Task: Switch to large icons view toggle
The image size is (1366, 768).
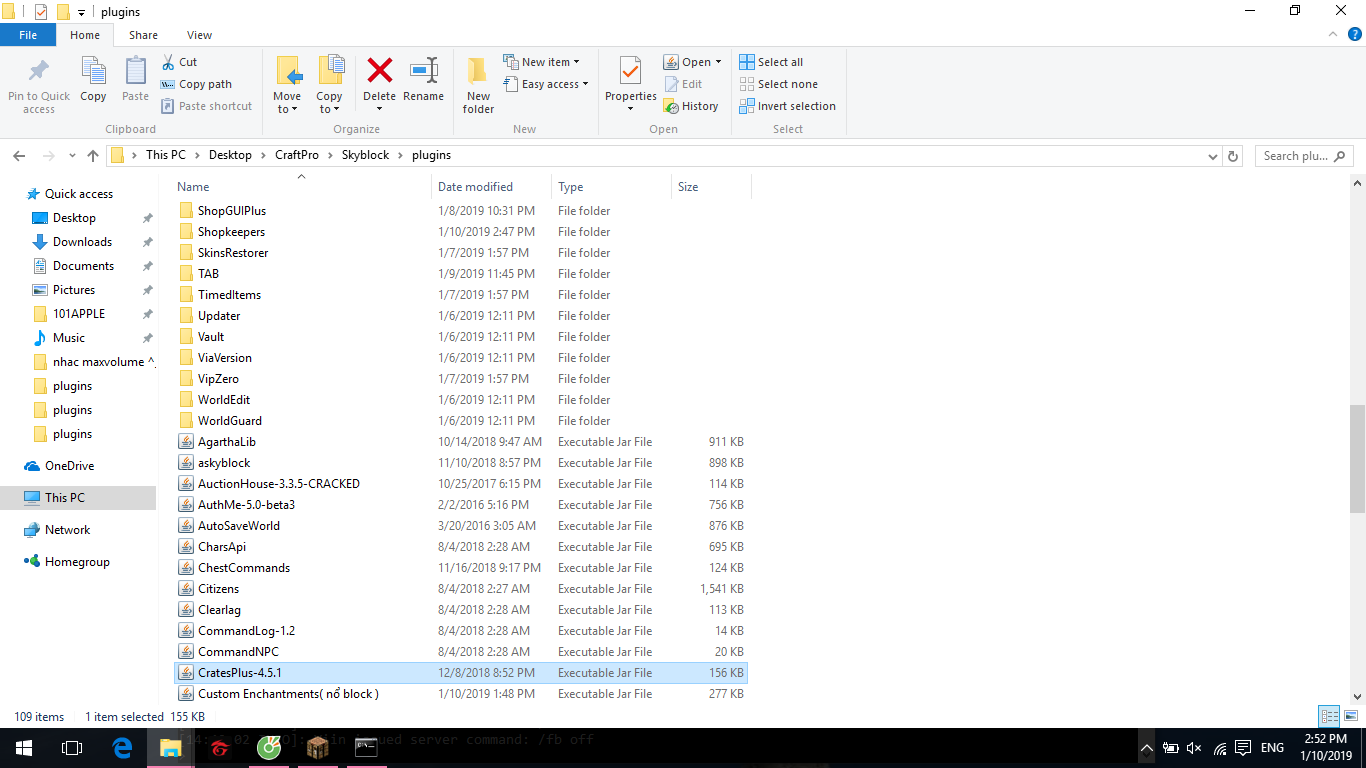Action: [1351, 716]
